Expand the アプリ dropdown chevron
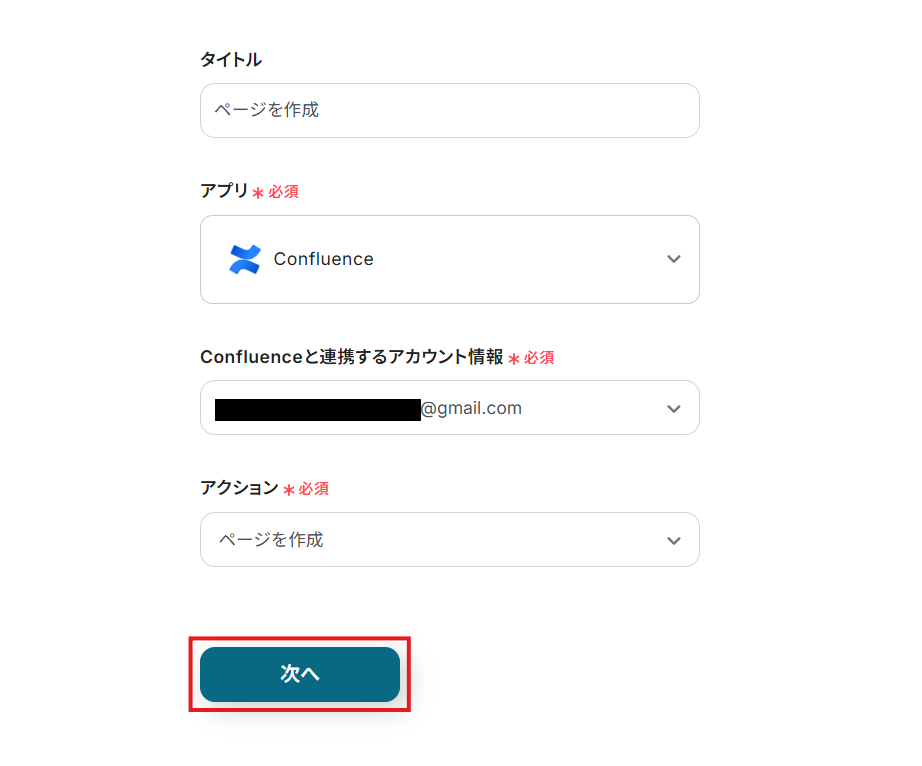This screenshot has width=922, height=766. pyautogui.click(x=673, y=259)
